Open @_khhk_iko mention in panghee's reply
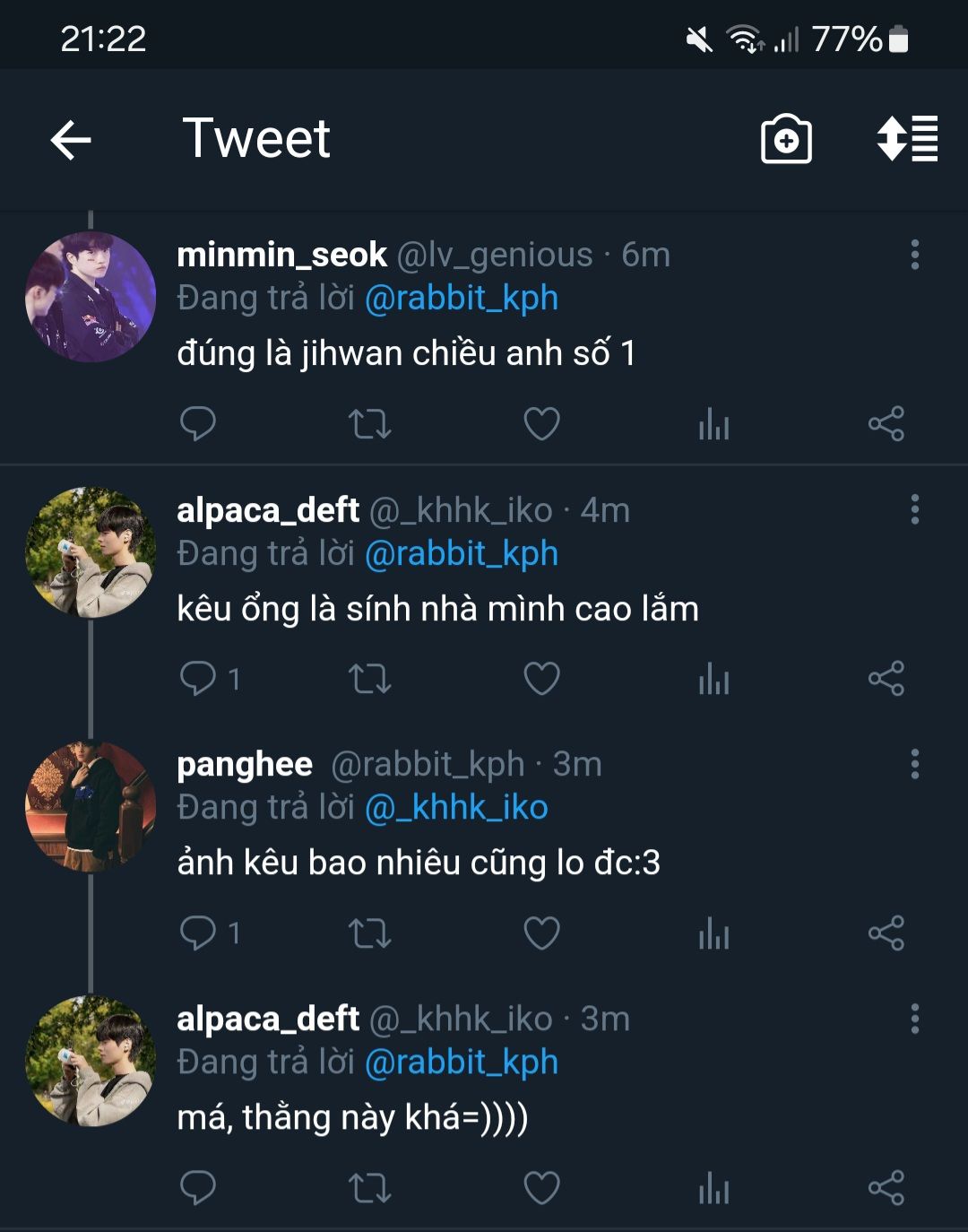This screenshot has width=968, height=1232. (x=456, y=808)
